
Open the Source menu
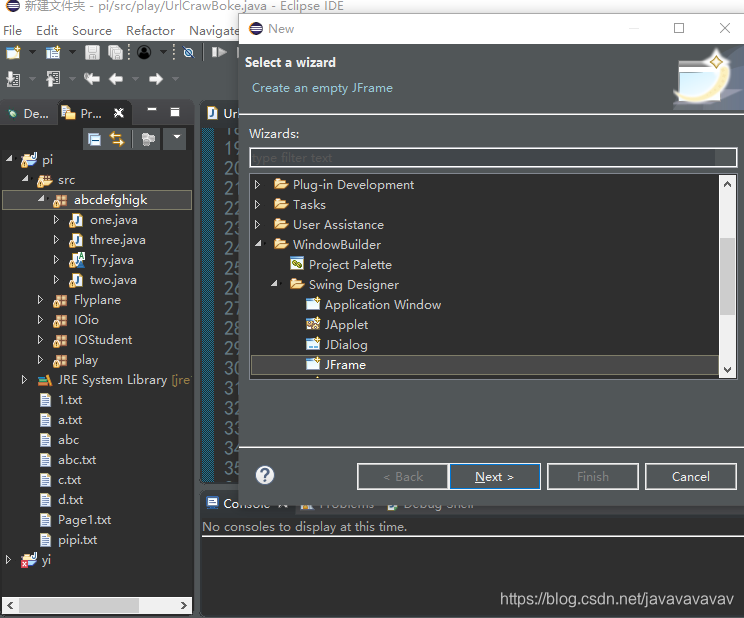tap(92, 31)
